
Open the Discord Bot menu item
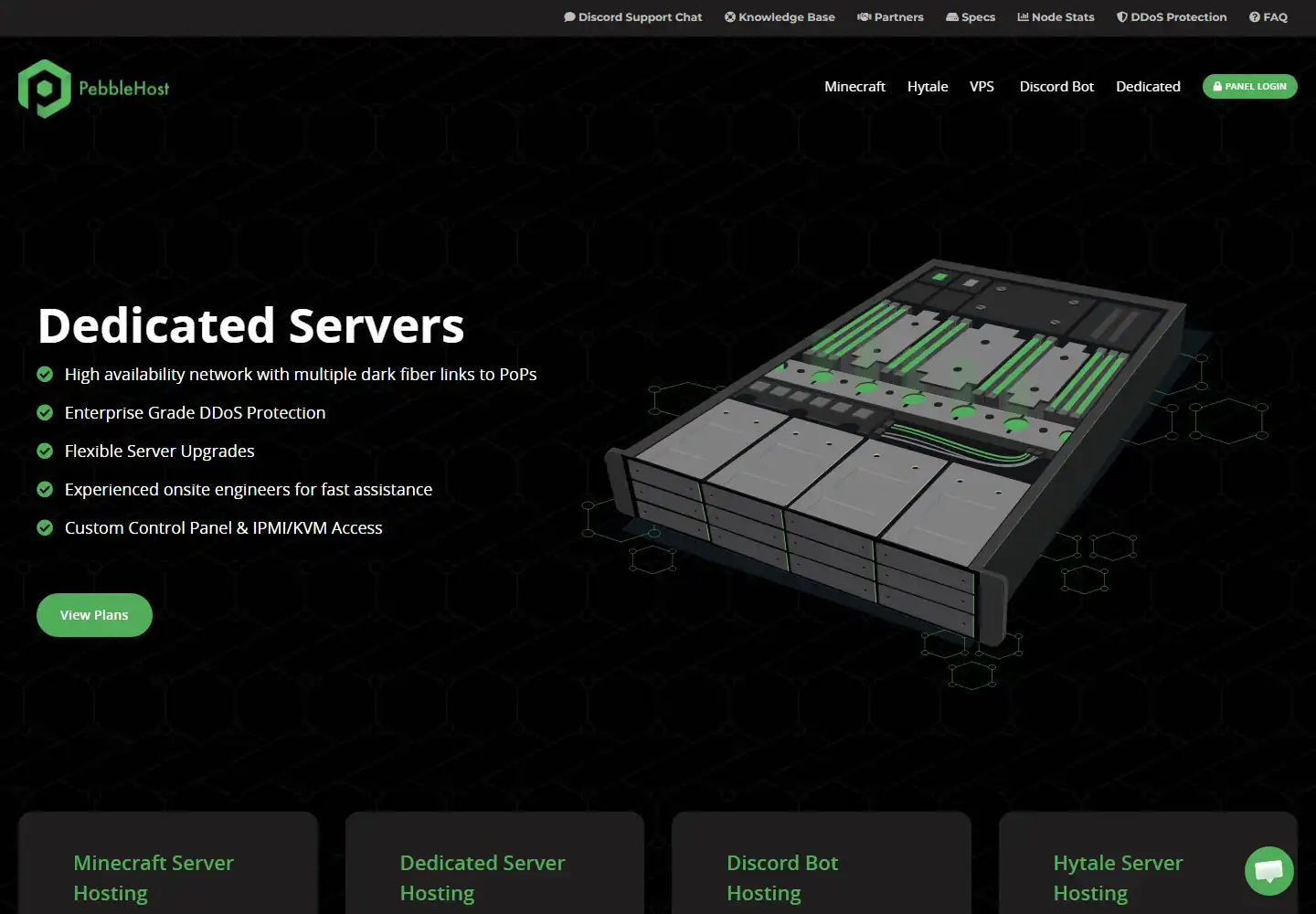pyautogui.click(x=1056, y=87)
